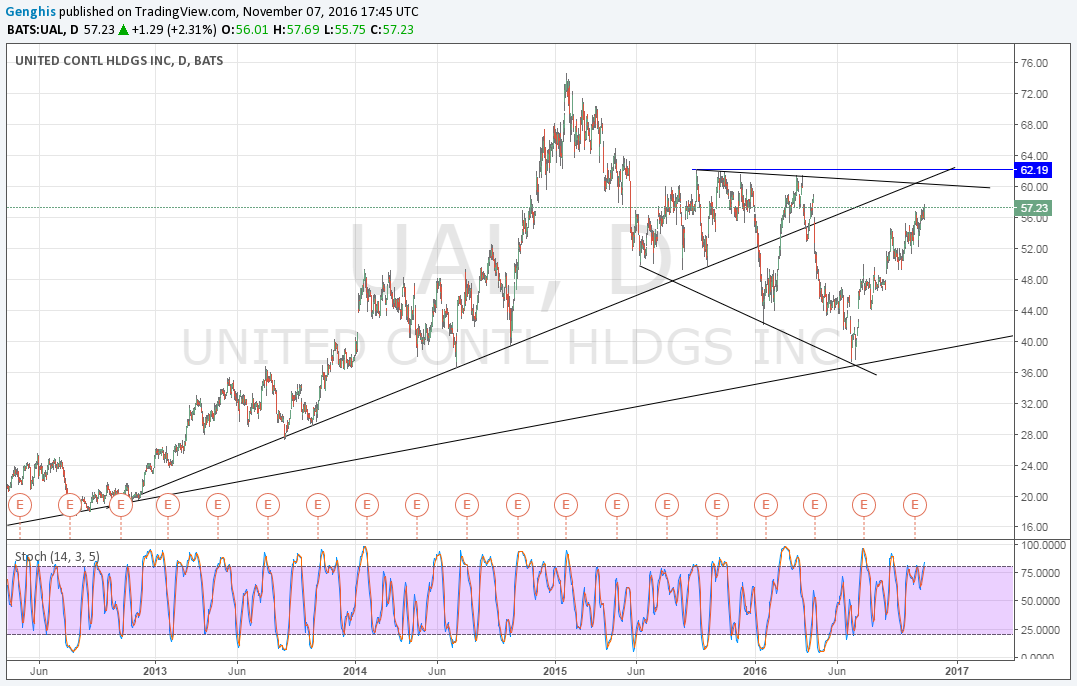Click the January 2016 earnings E marker
1077x686 pixels.
(765, 505)
